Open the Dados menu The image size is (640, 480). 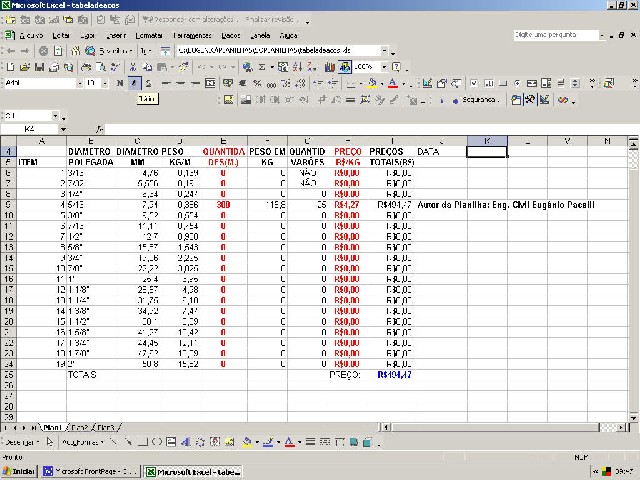pyautogui.click(x=231, y=36)
